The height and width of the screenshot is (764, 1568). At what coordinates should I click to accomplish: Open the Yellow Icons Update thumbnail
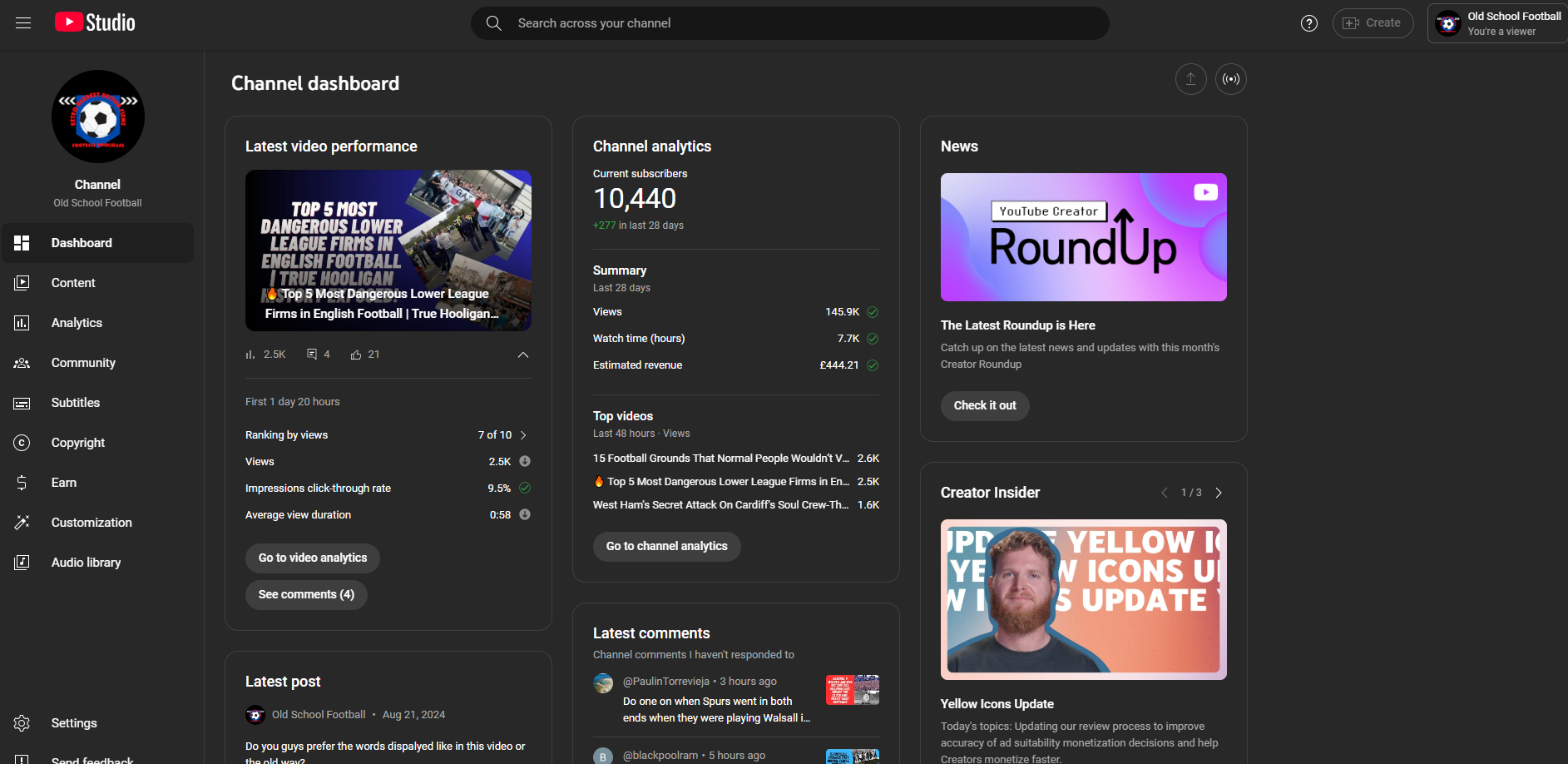pyautogui.click(x=1084, y=599)
